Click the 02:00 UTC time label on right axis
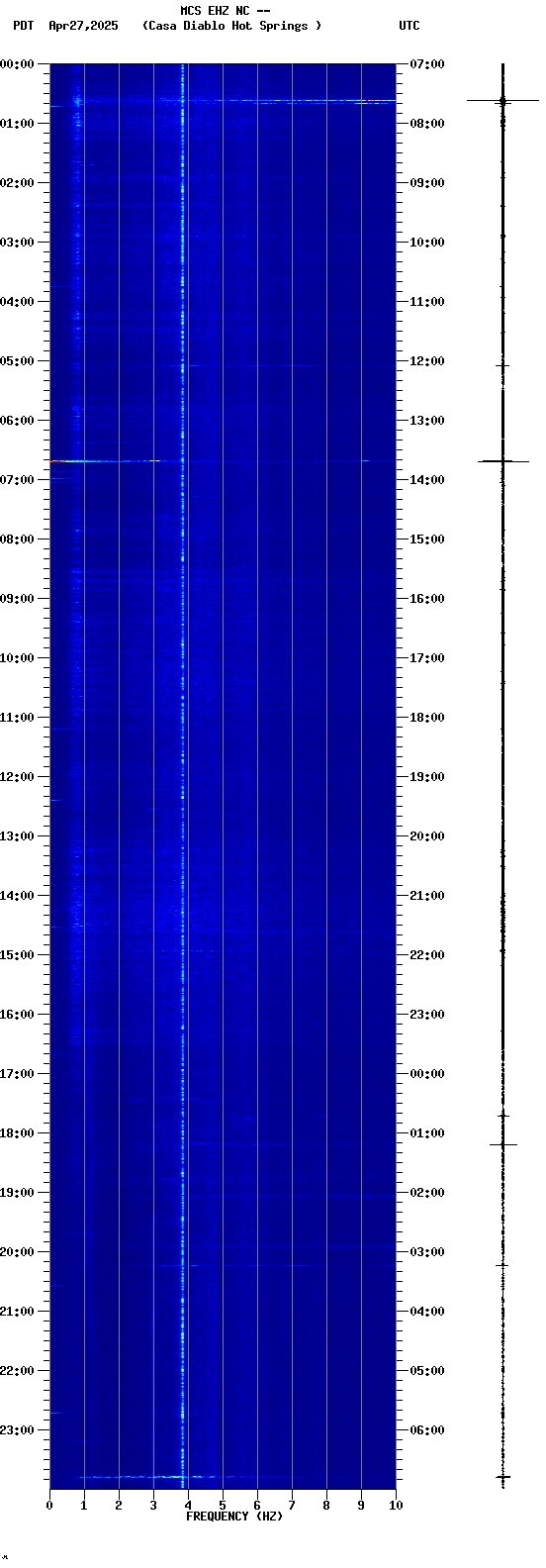This screenshot has width=546, height=1568. pos(427,1193)
